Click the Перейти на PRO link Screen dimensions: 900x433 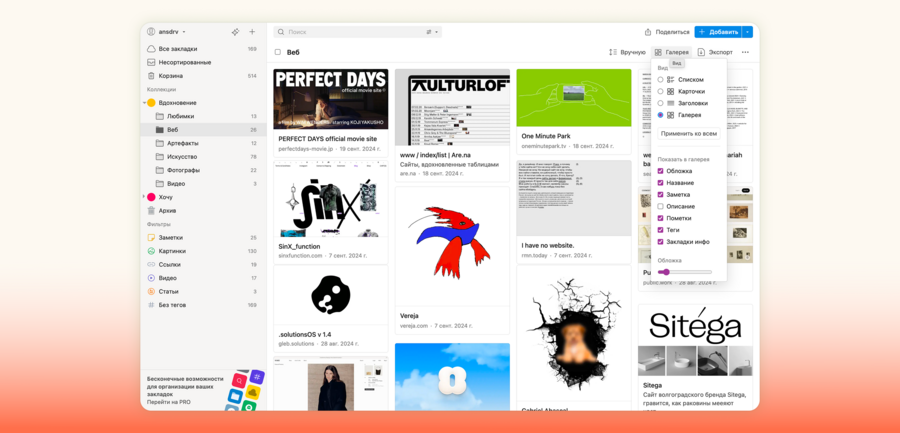pos(169,402)
